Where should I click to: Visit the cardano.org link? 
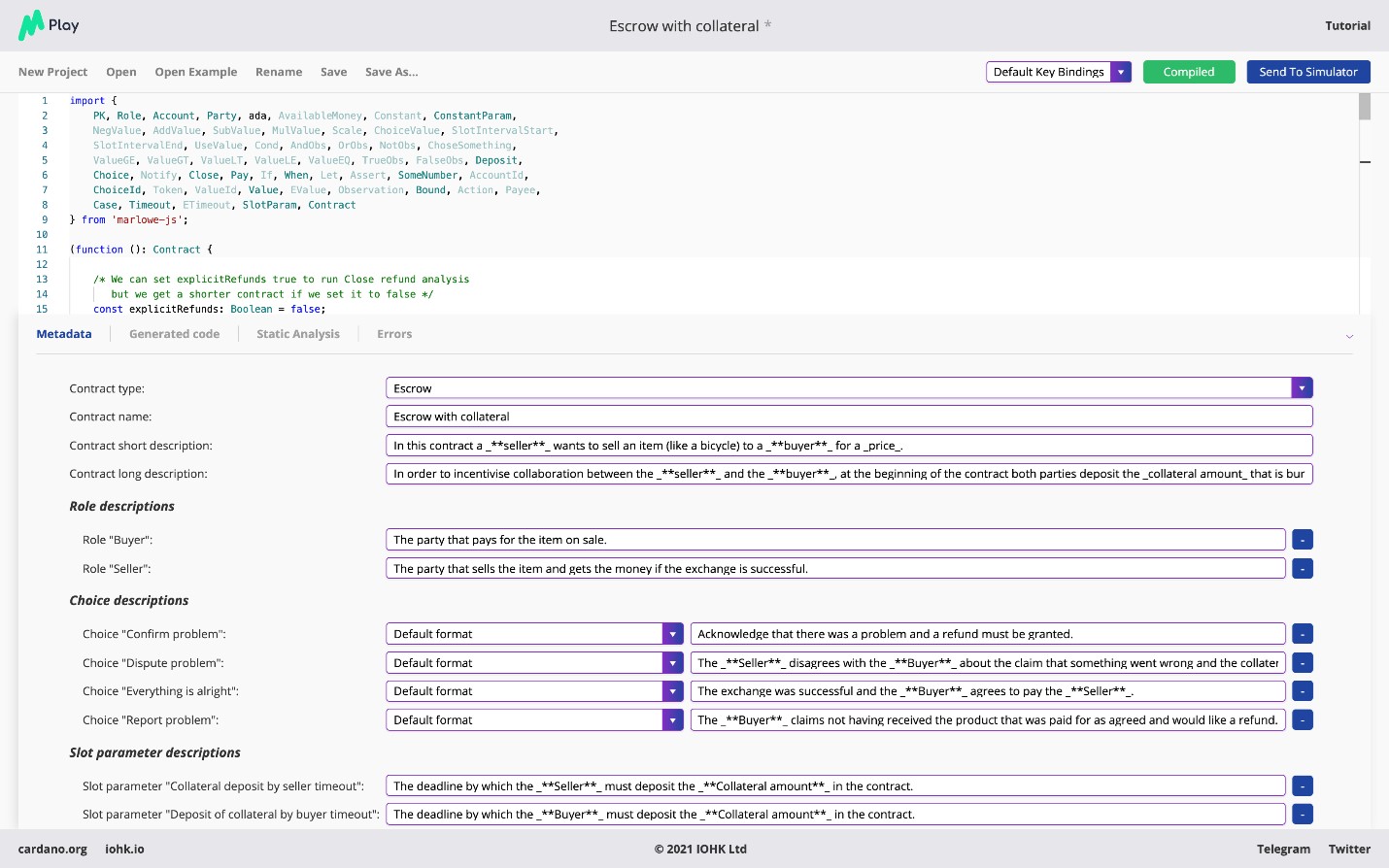point(52,850)
